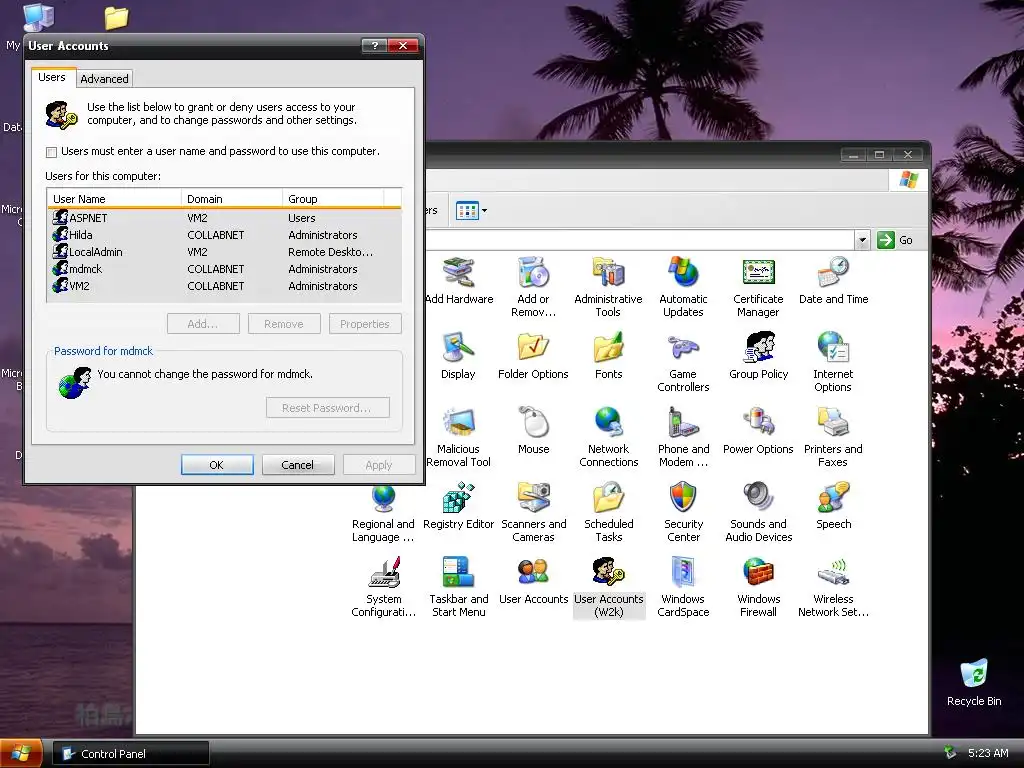Select the LocalAdmin user row
Image resolution: width=1024 pixels, height=768 pixels.
pyautogui.click(x=224, y=252)
